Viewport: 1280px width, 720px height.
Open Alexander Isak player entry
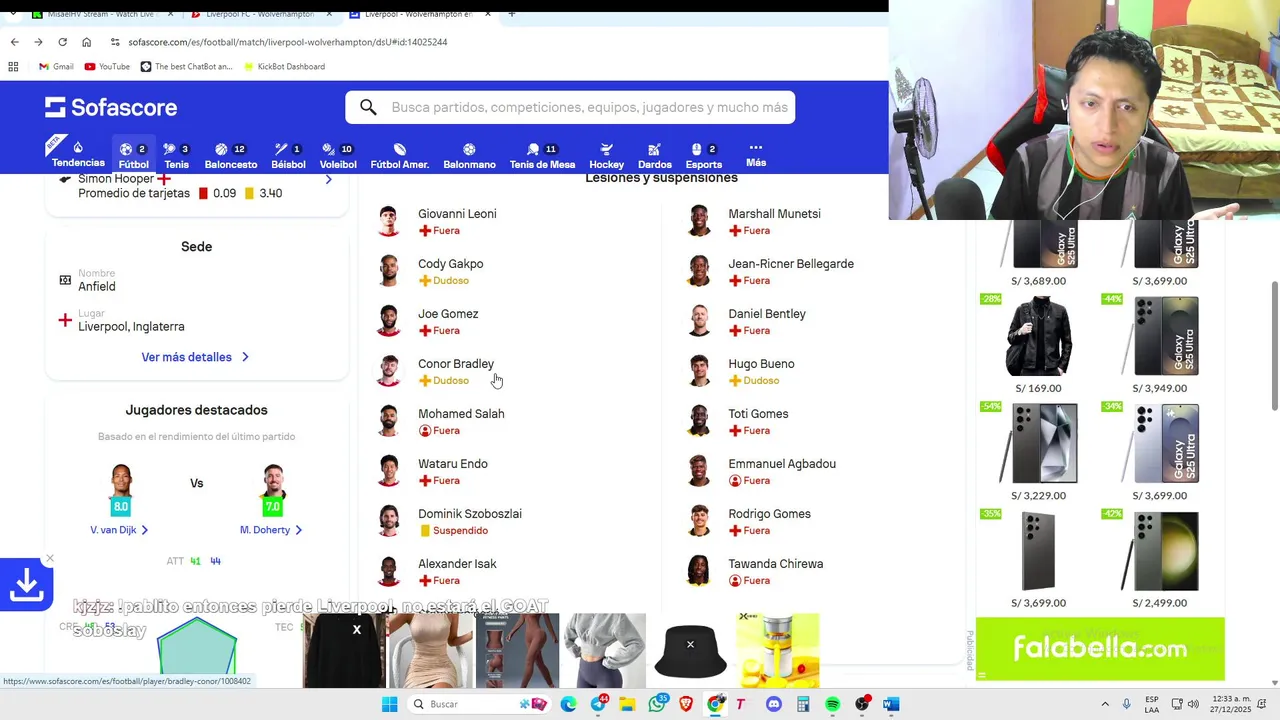pyautogui.click(x=457, y=564)
